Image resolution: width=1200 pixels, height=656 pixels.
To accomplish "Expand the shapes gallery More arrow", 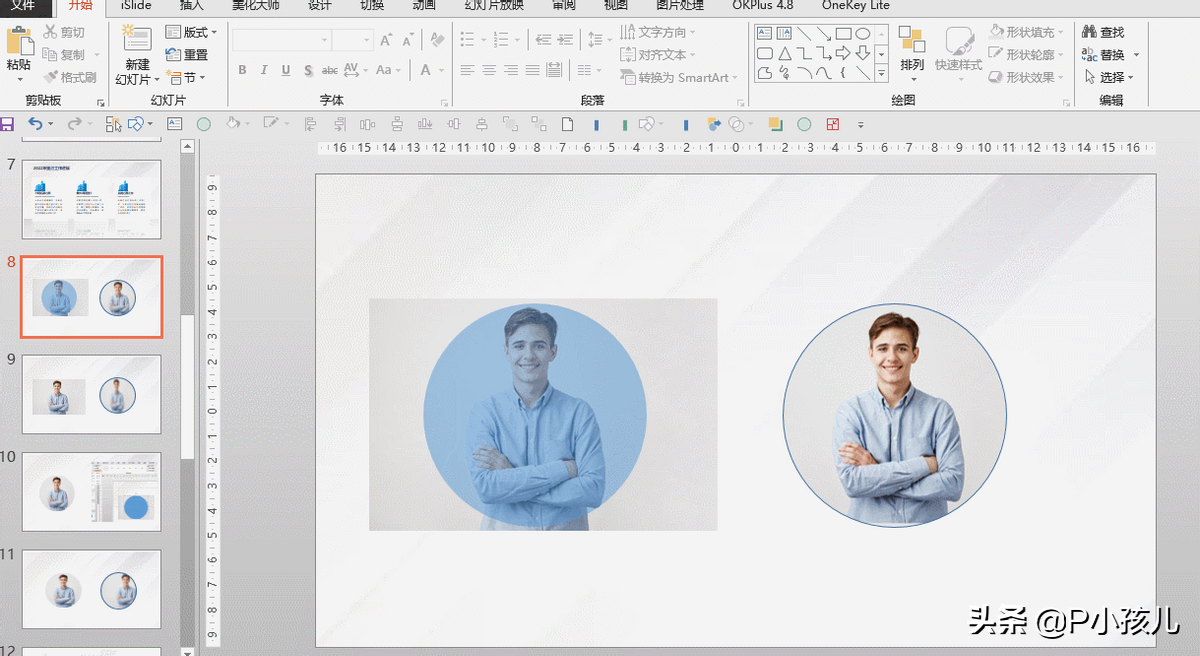I will [881, 74].
